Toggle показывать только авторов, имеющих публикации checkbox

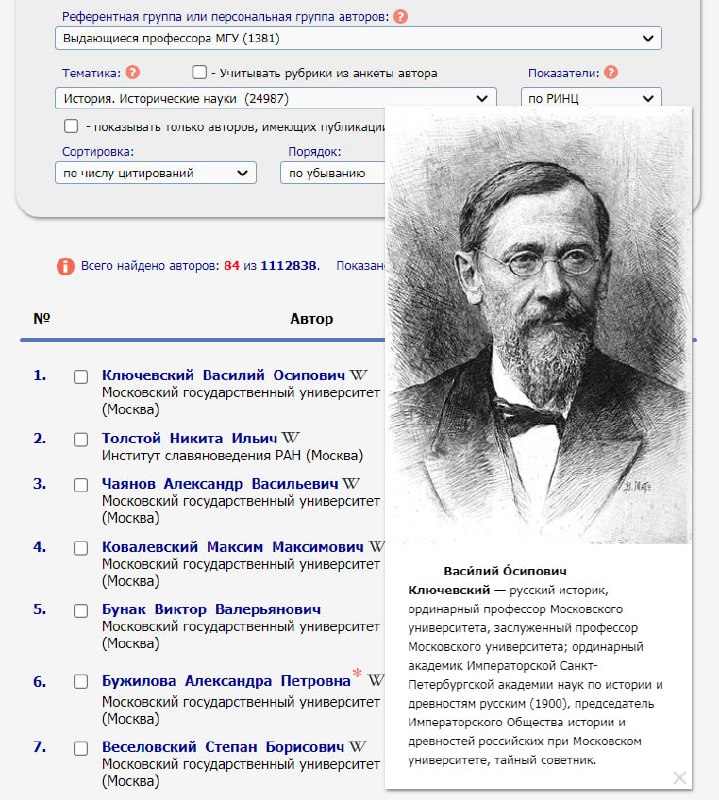click(x=71, y=126)
